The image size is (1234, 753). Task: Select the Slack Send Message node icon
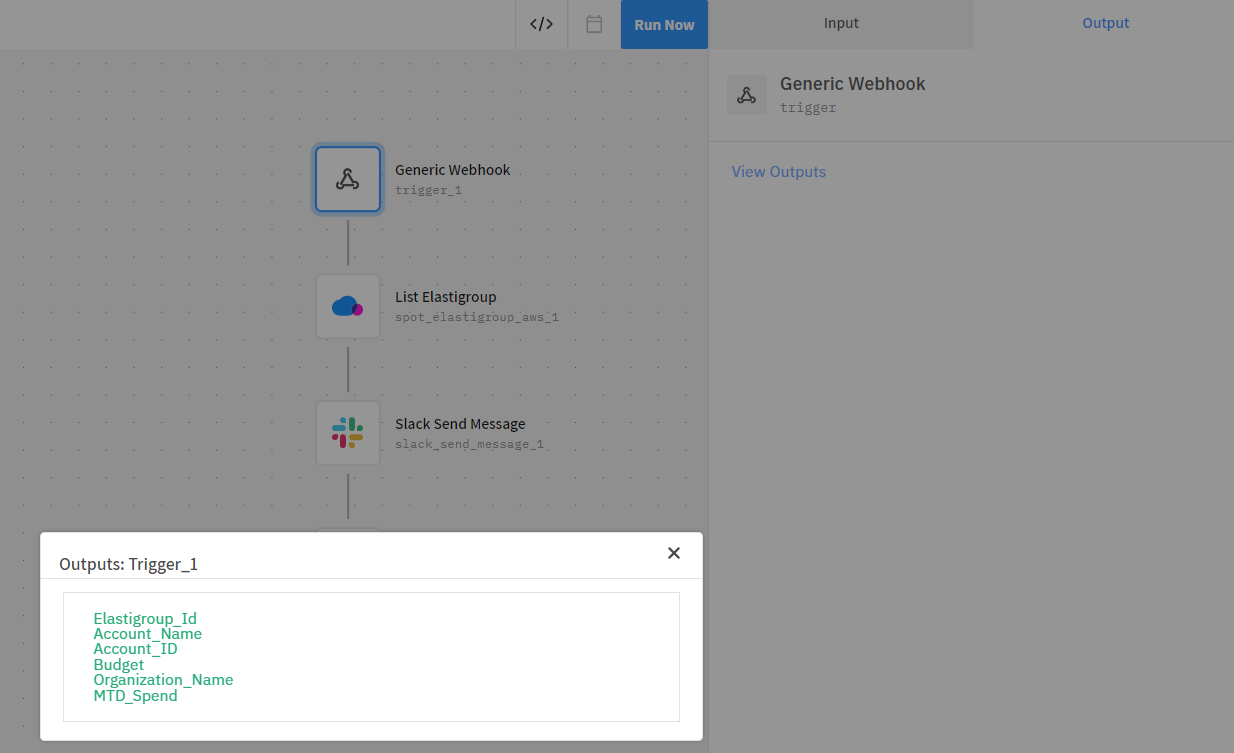point(348,433)
